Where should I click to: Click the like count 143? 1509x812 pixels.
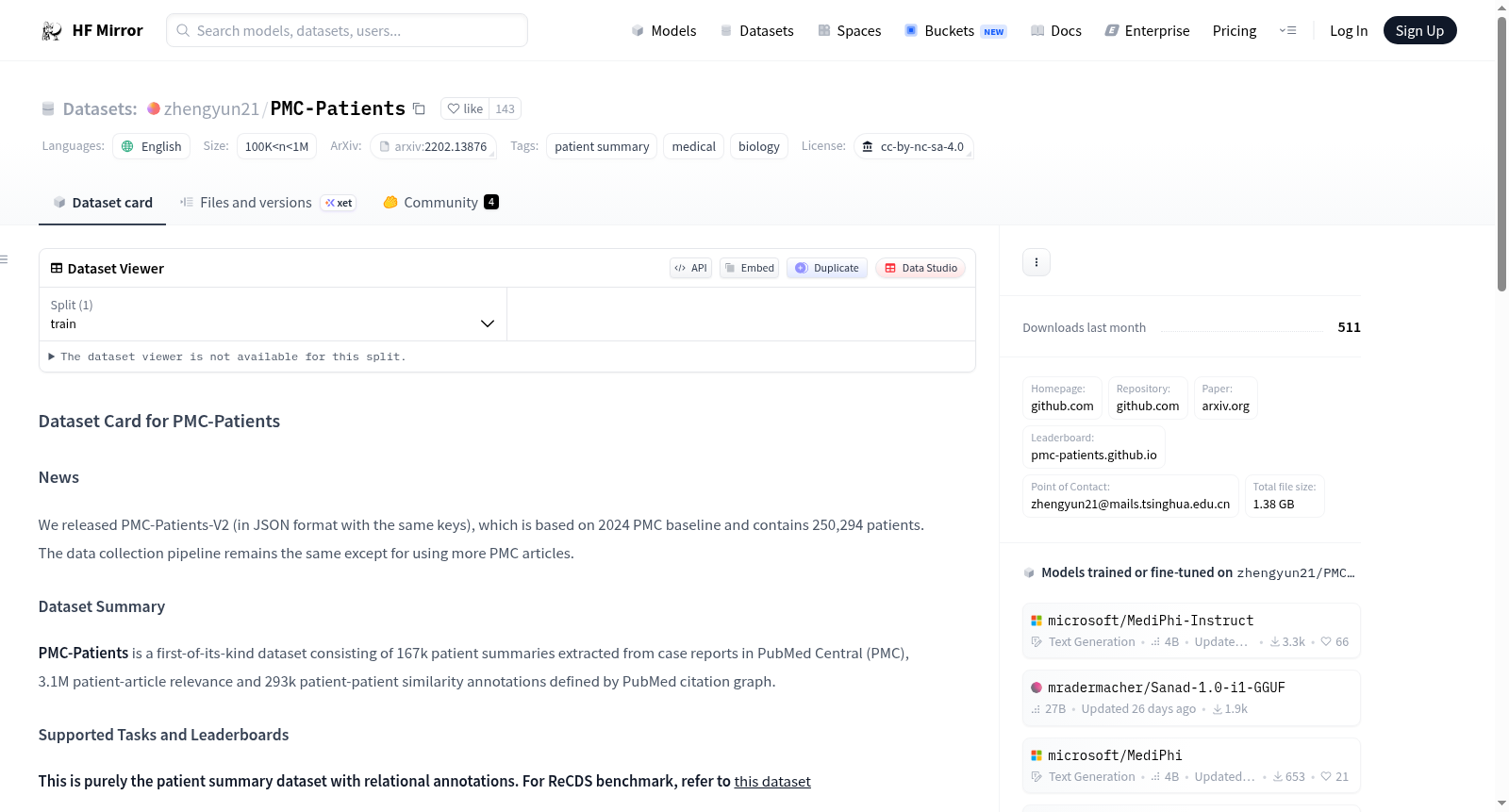pyautogui.click(x=506, y=109)
